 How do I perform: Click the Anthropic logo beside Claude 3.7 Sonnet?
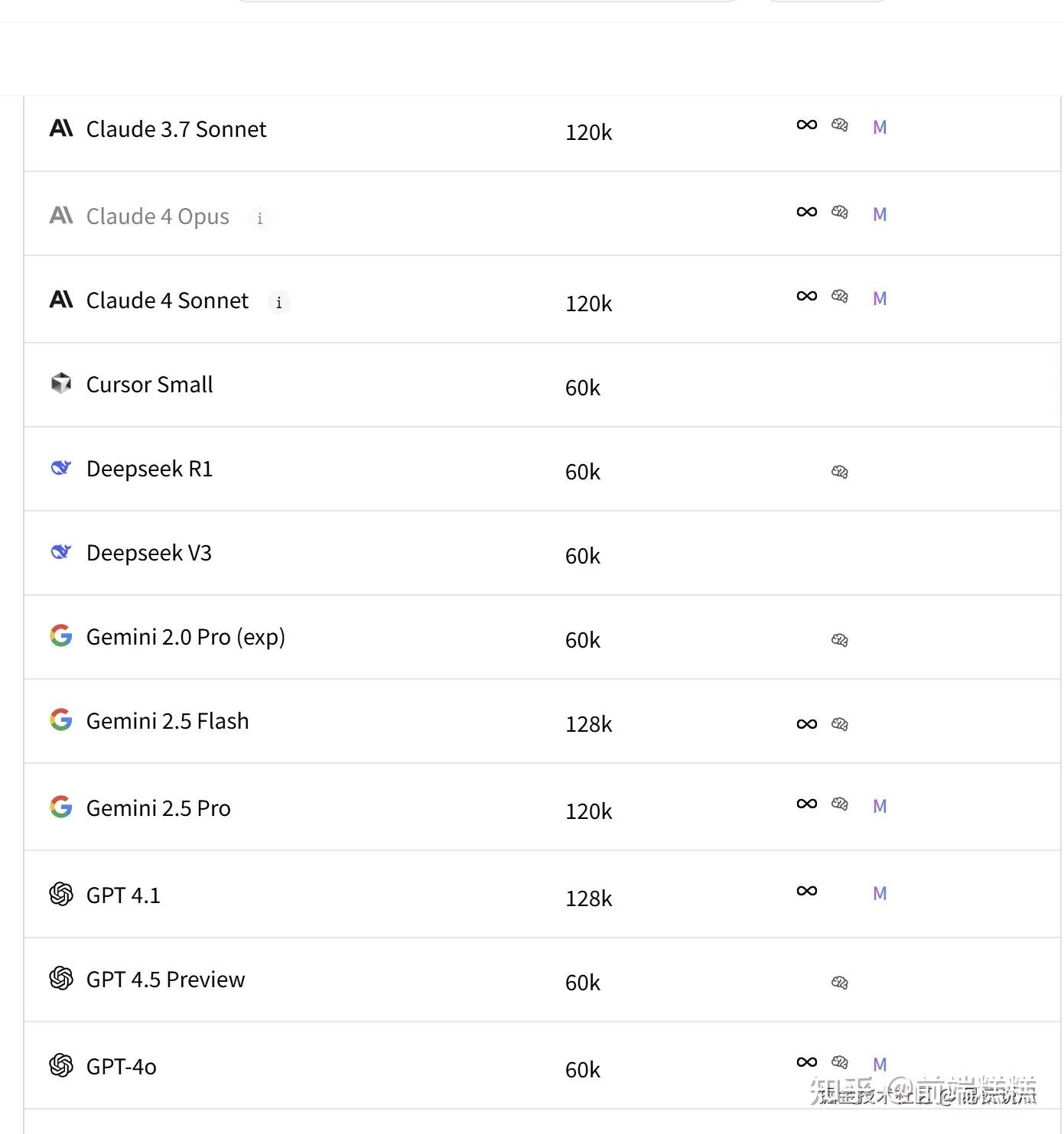[61, 128]
